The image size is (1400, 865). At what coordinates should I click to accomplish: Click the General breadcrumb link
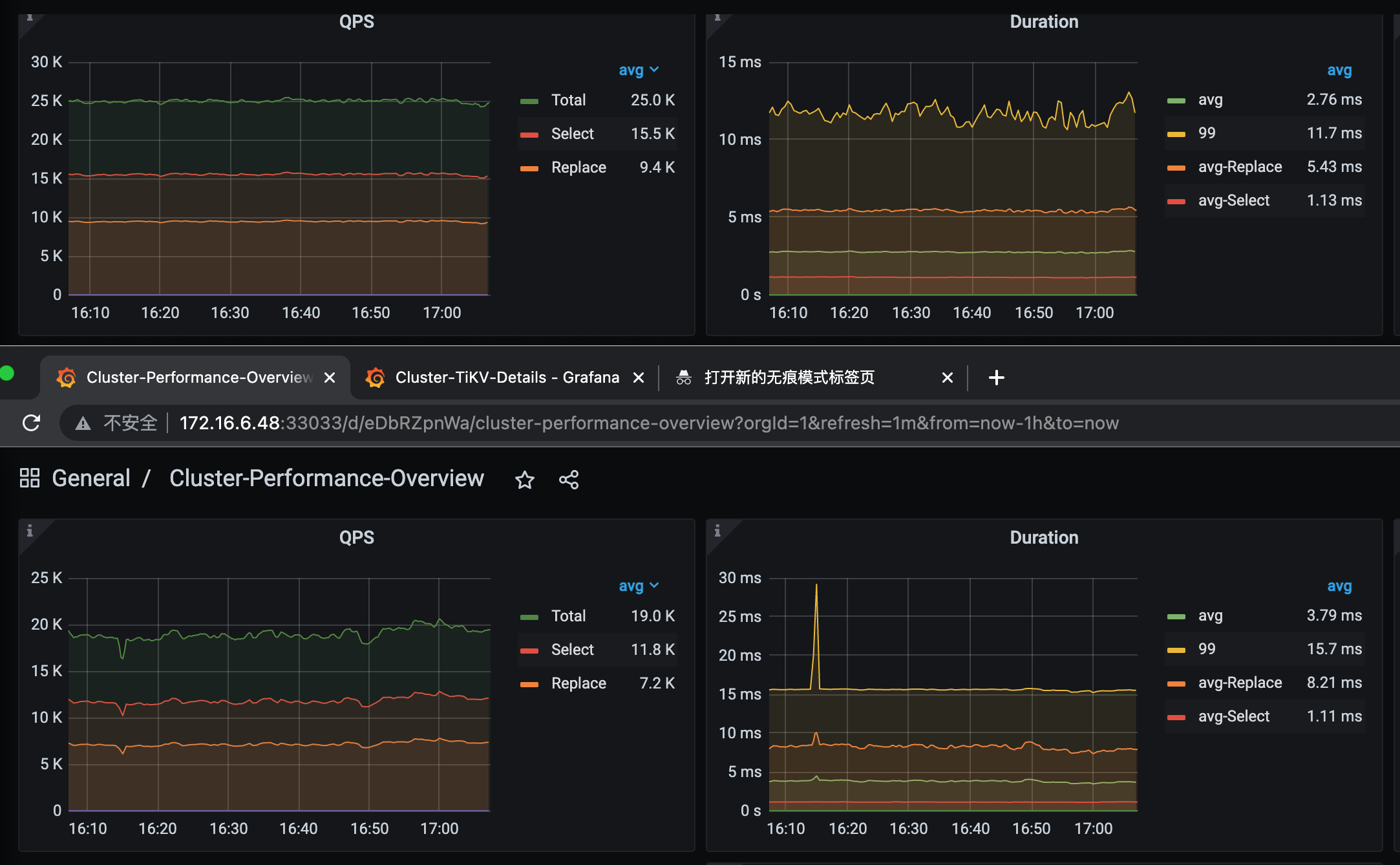click(x=91, y=478)
